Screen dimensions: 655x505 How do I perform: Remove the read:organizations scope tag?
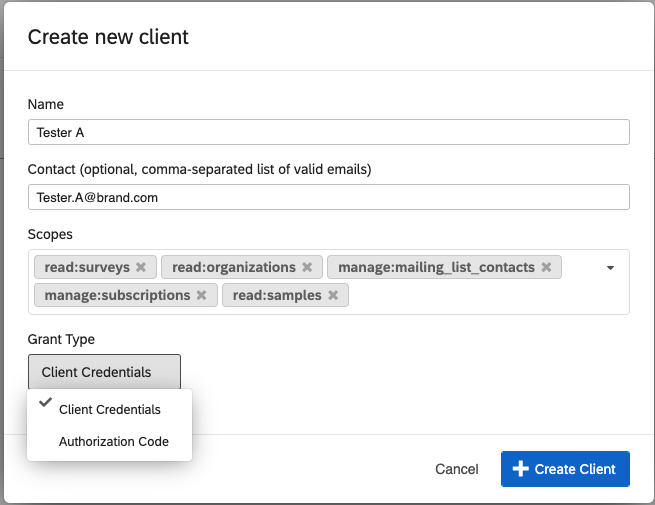tap(307, 267)
